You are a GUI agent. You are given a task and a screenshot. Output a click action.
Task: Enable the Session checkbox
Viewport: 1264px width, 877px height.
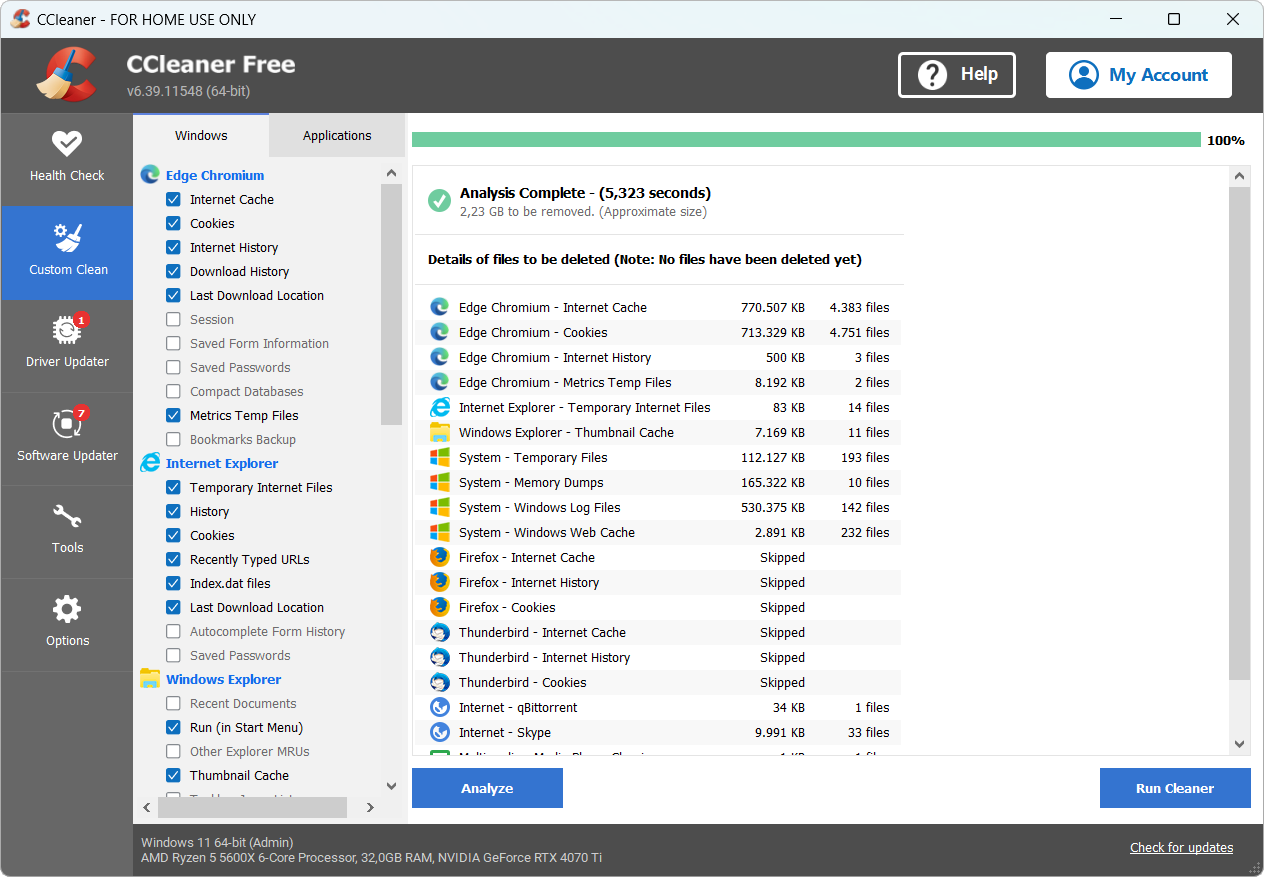[173, 319]
